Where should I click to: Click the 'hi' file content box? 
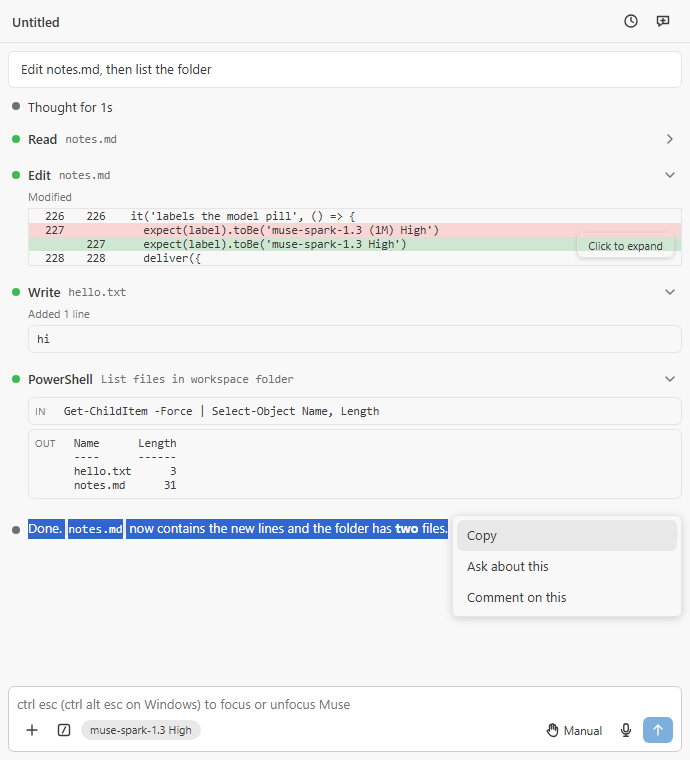pos(355,339)
